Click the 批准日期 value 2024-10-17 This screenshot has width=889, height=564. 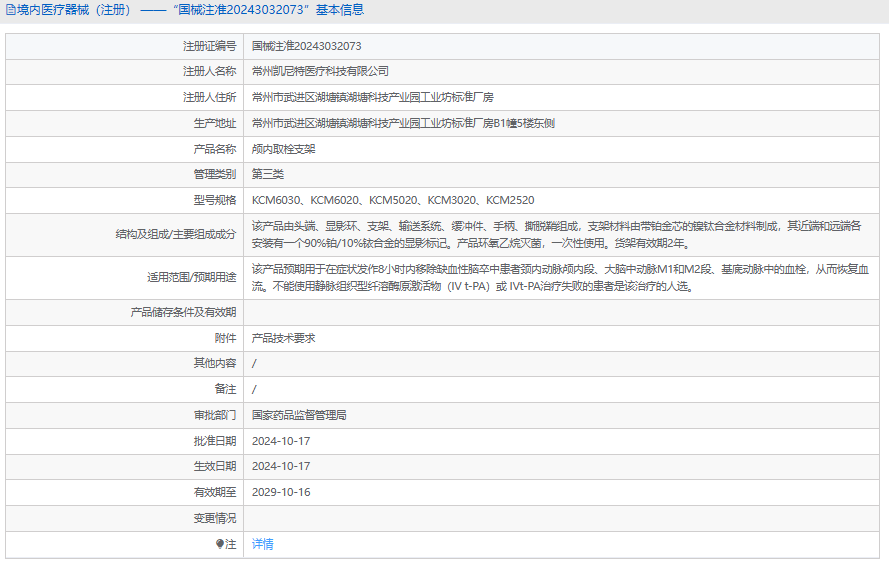click(281, 441)
